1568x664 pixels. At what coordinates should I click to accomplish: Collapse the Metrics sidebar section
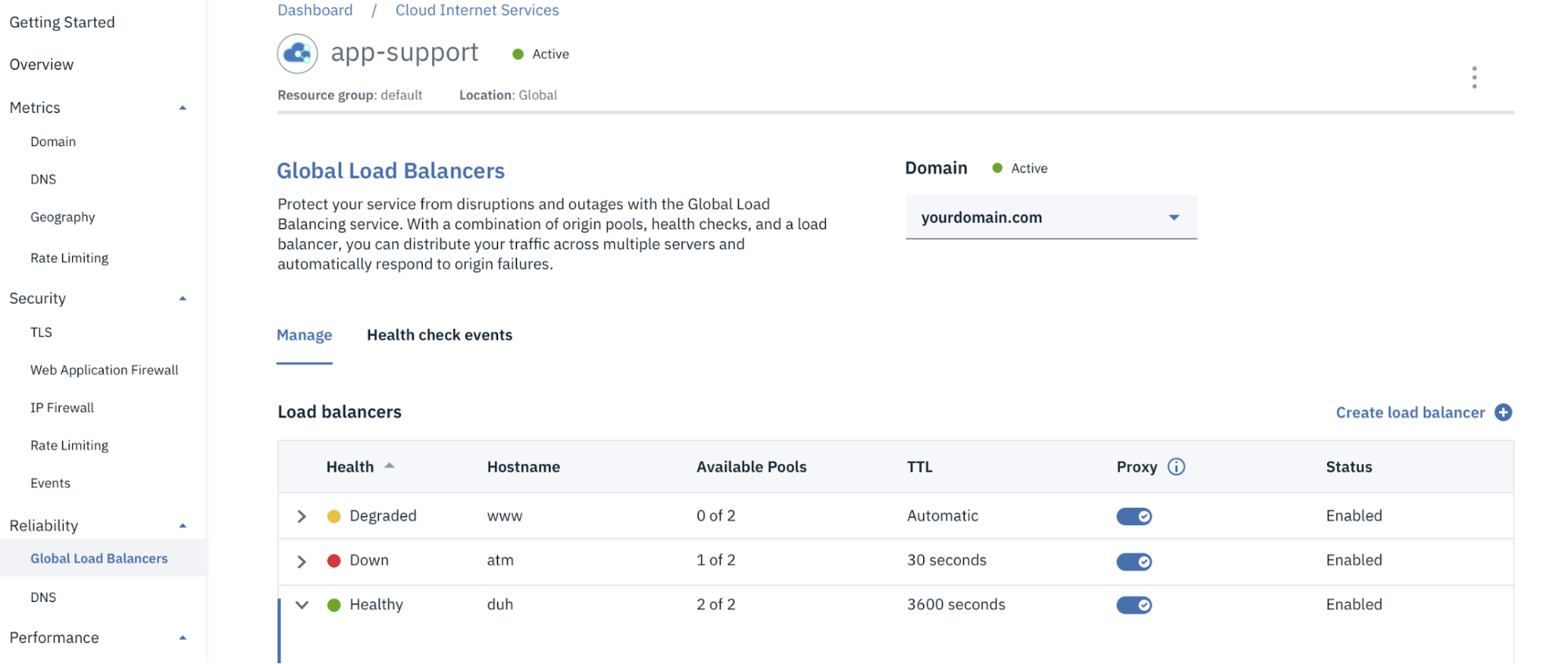[183, 108]
